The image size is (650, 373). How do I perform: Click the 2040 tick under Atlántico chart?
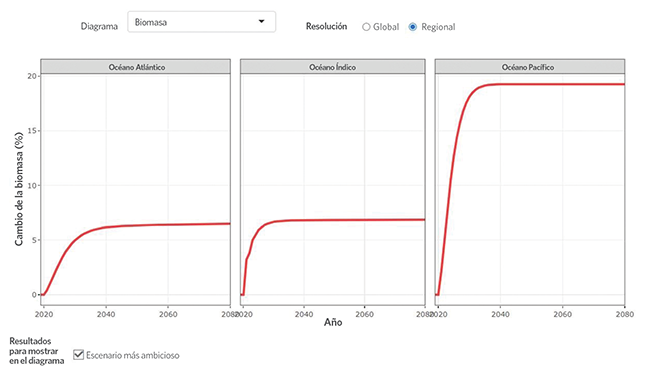point(106,315)
